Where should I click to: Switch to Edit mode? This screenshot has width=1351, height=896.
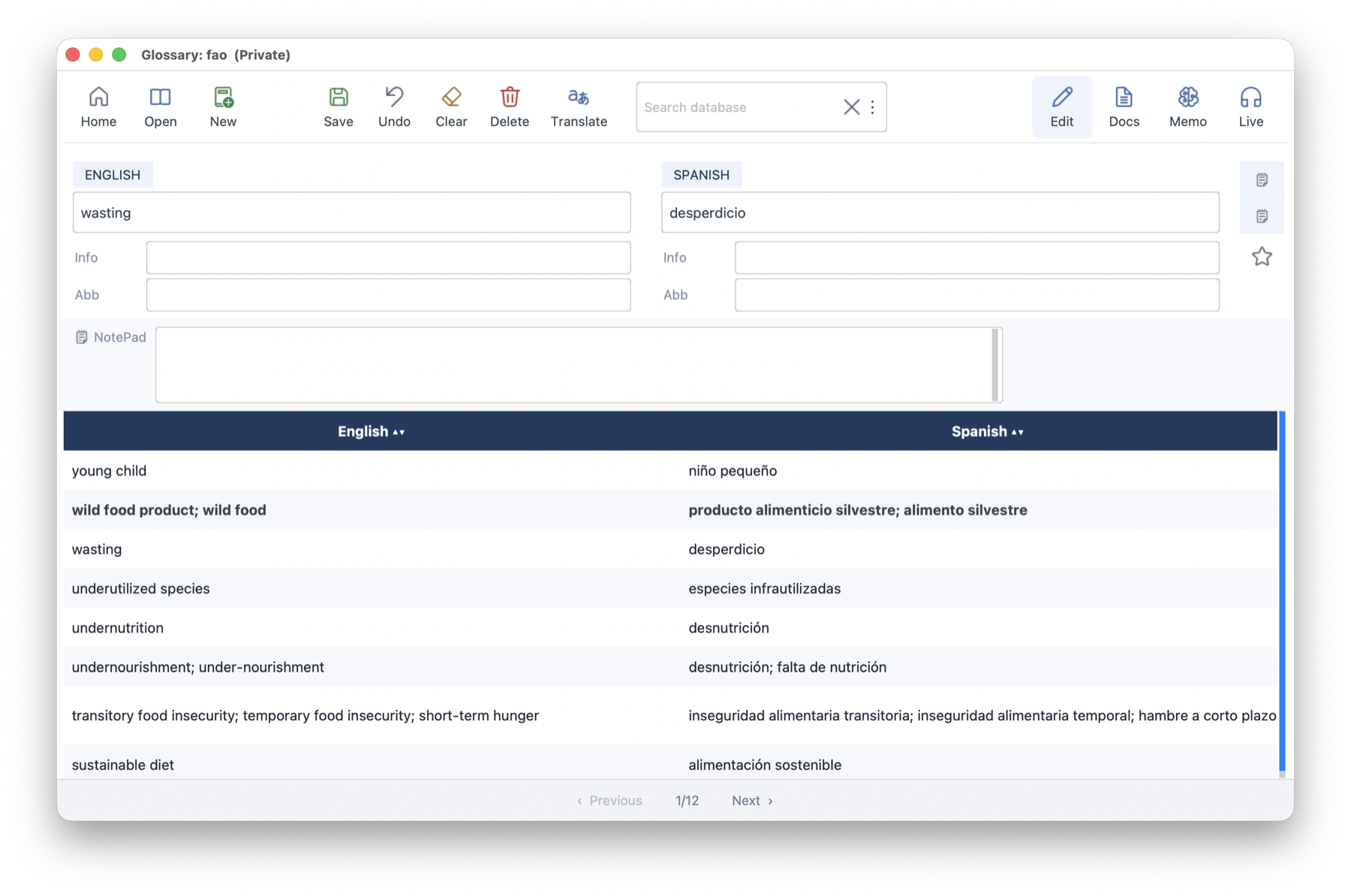tap(1062, 107)
